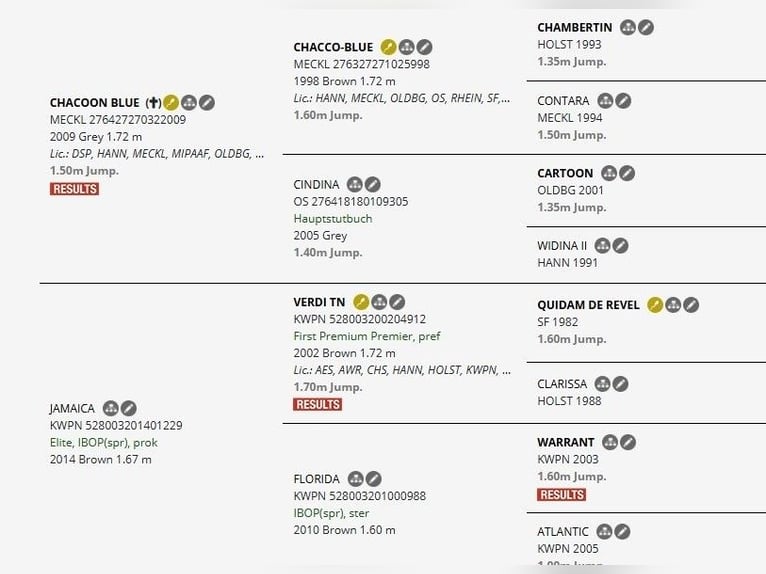Open Results for Chacoon Blue
The image size is (766, 574).
(x=74, y=189)
